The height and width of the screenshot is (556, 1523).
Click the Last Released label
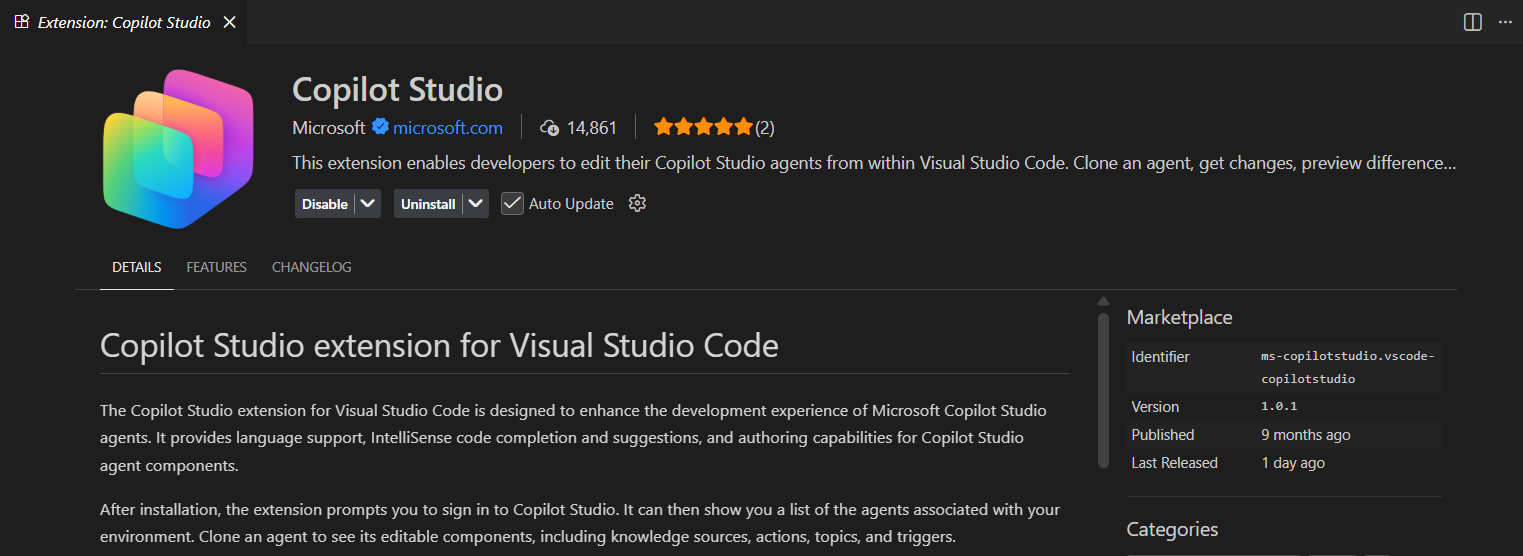click(x=1174, y=463)
